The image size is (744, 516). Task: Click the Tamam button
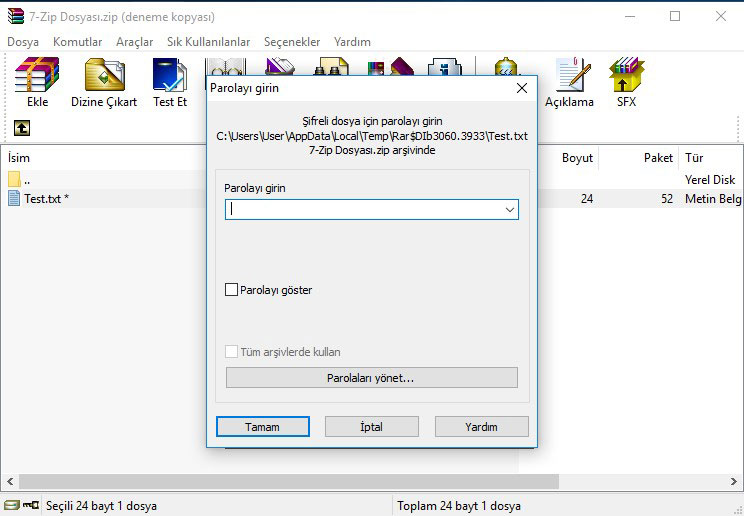coord(263,427)
